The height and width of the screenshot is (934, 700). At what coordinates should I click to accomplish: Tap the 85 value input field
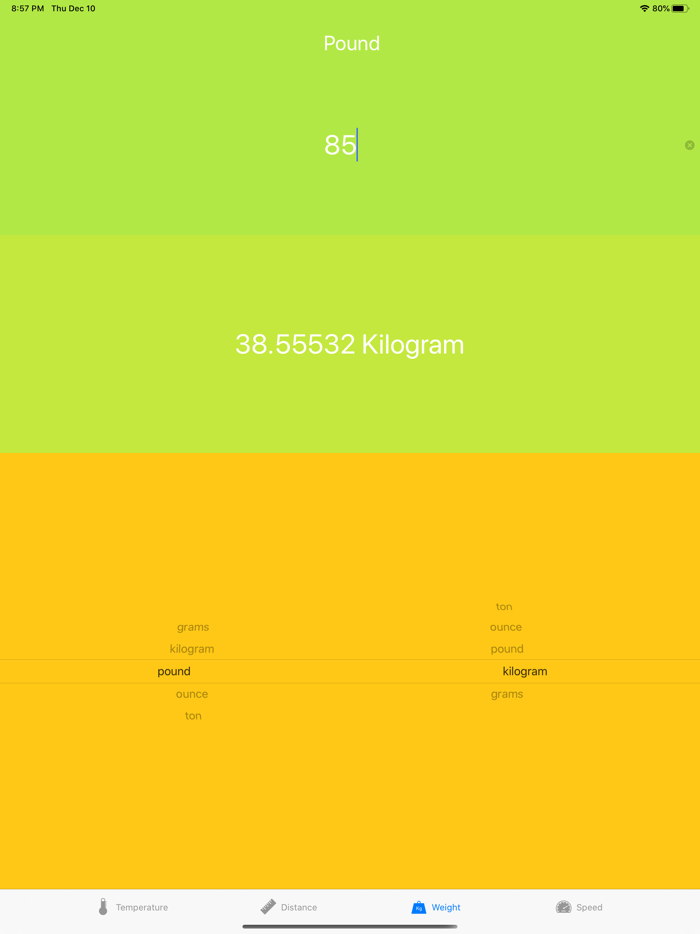click(350, 145)
